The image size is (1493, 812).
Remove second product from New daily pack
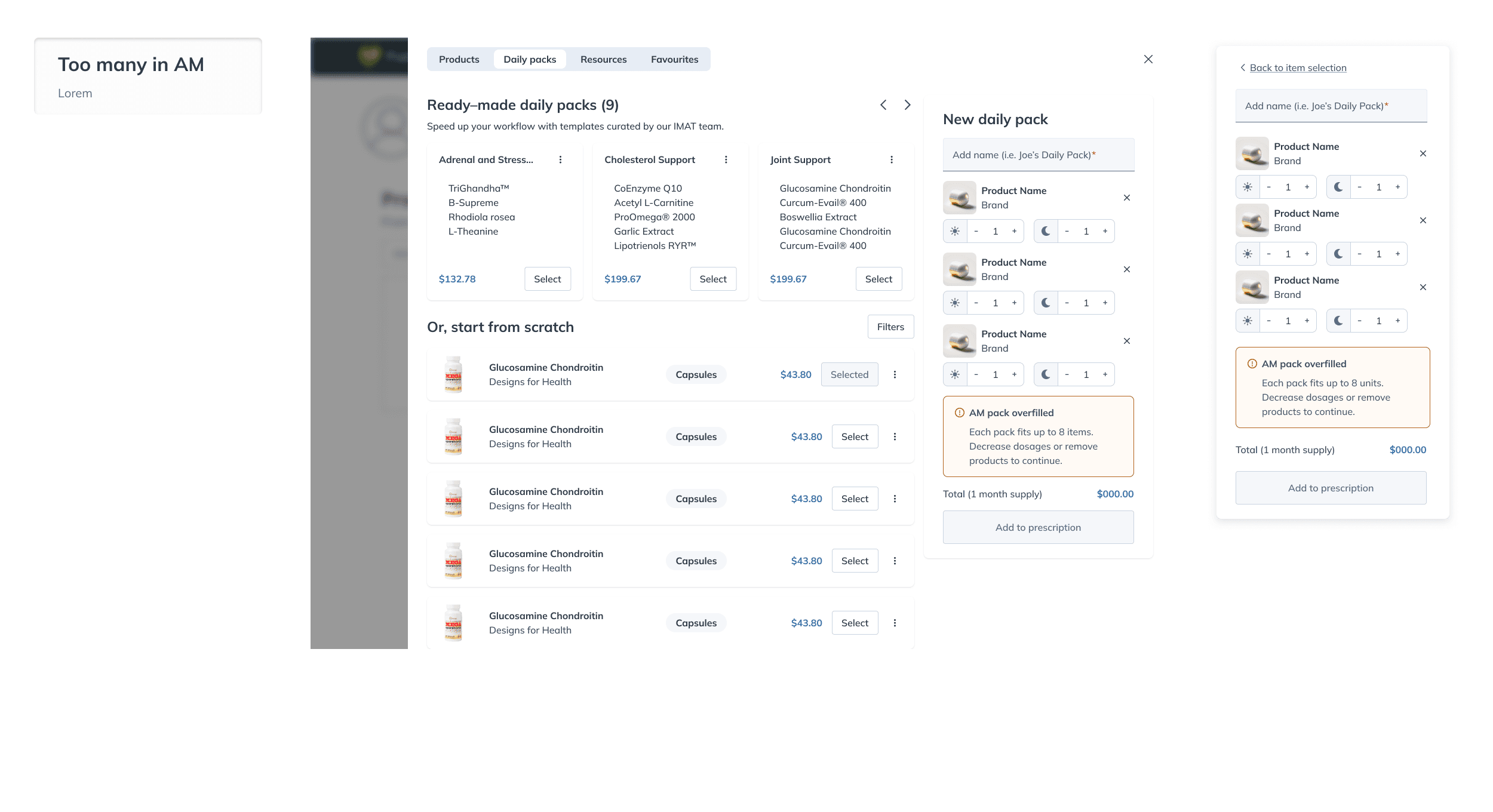[1126, 269]
